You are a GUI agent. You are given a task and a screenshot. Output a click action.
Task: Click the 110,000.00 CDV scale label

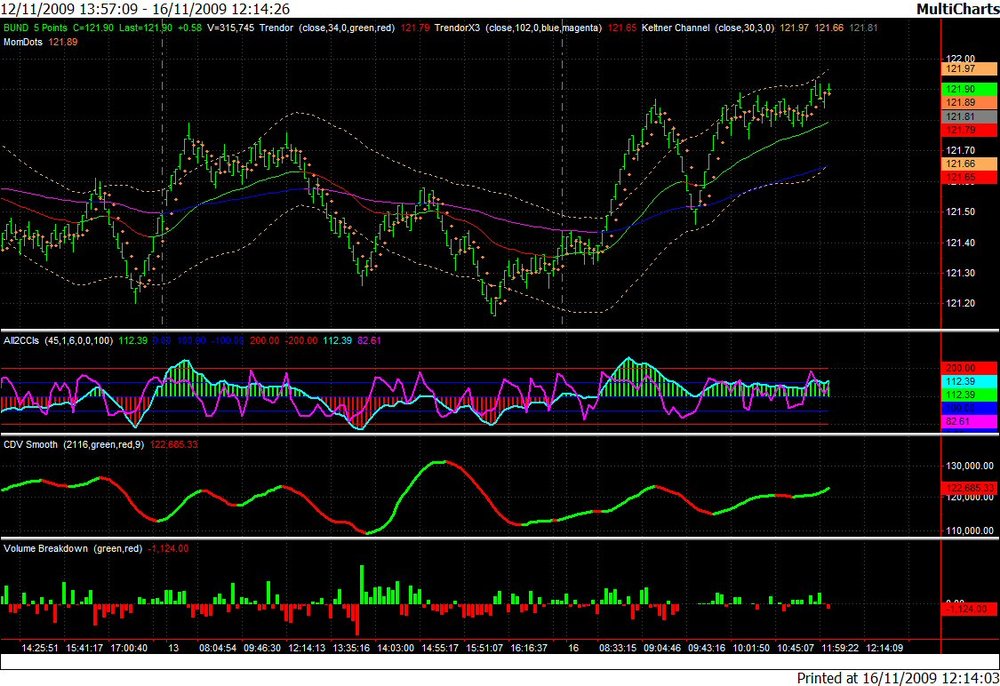pyautogui.click(x=970, y=530)
